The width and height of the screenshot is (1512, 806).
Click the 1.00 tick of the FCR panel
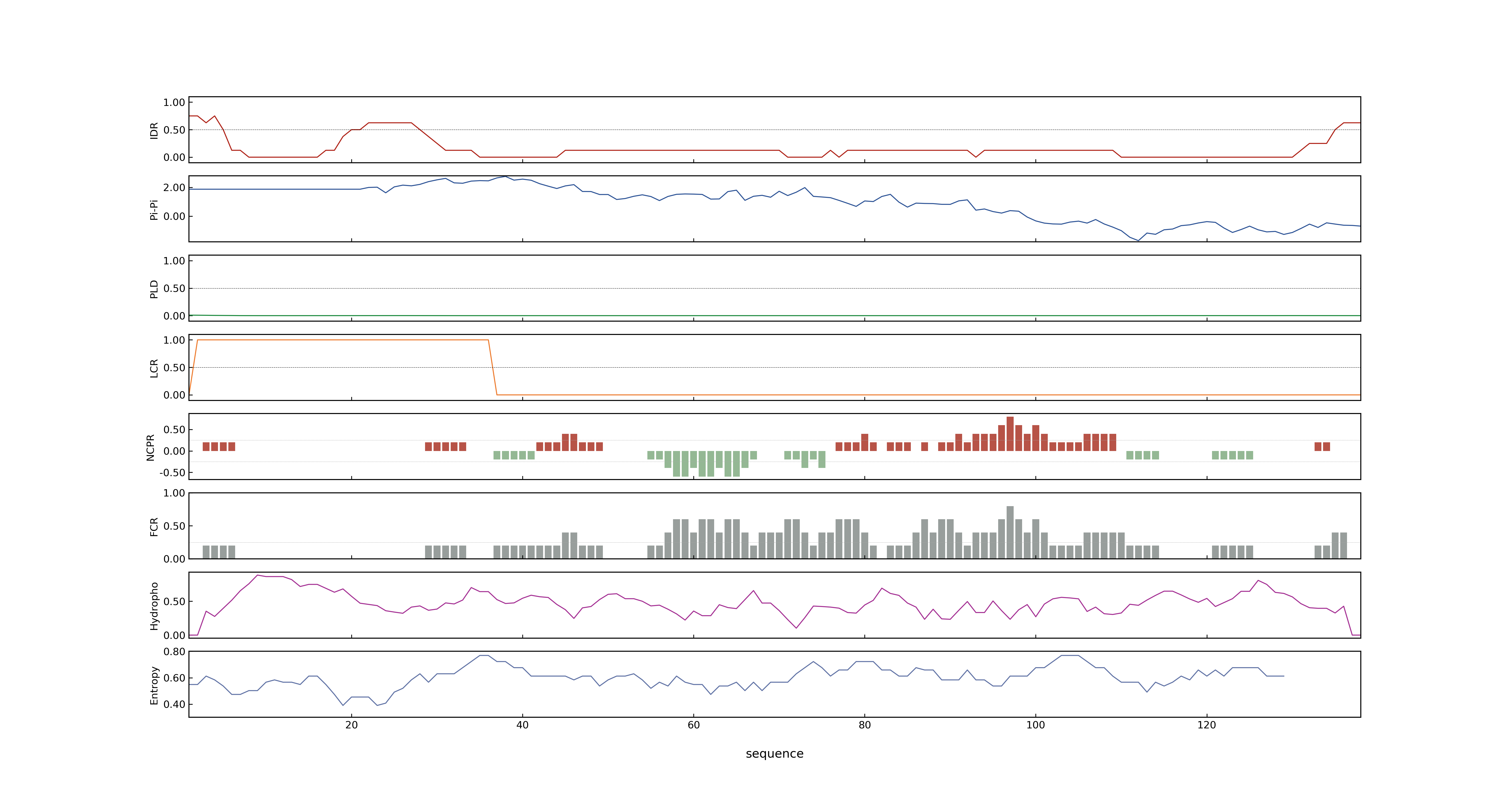click(x=174, y=493)
